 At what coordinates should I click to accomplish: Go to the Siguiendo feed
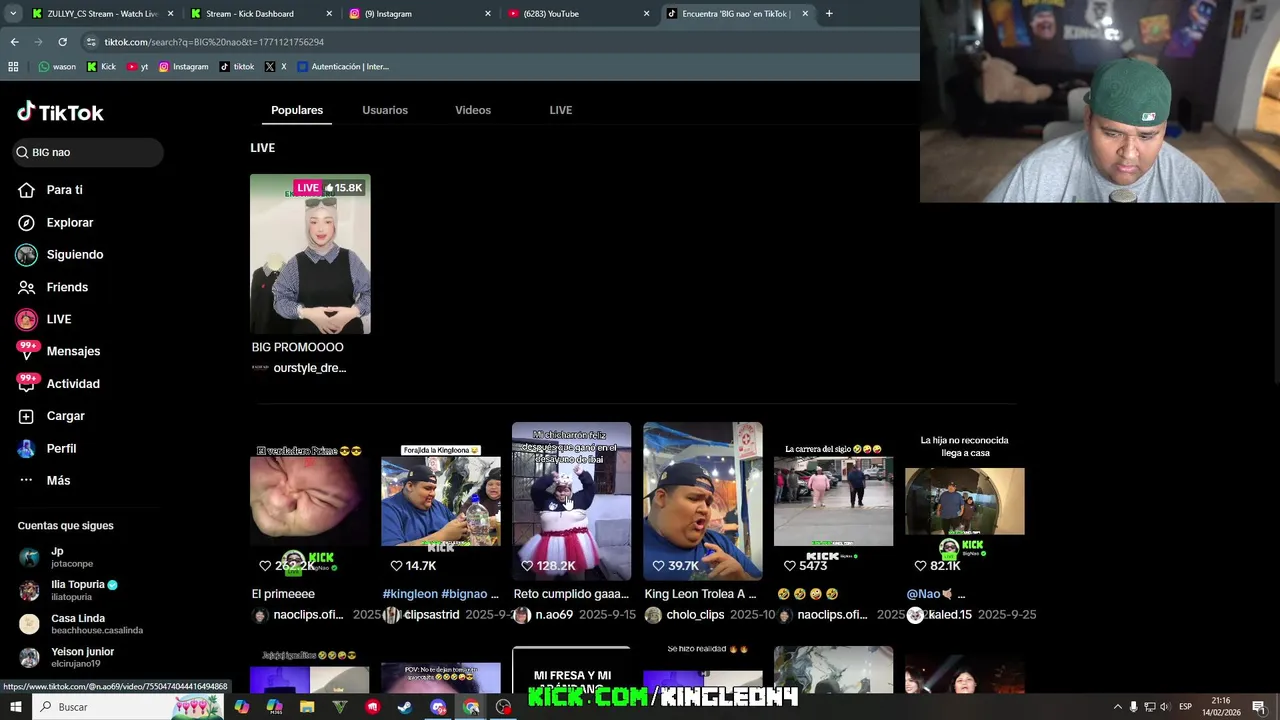[x=60, y=254]
